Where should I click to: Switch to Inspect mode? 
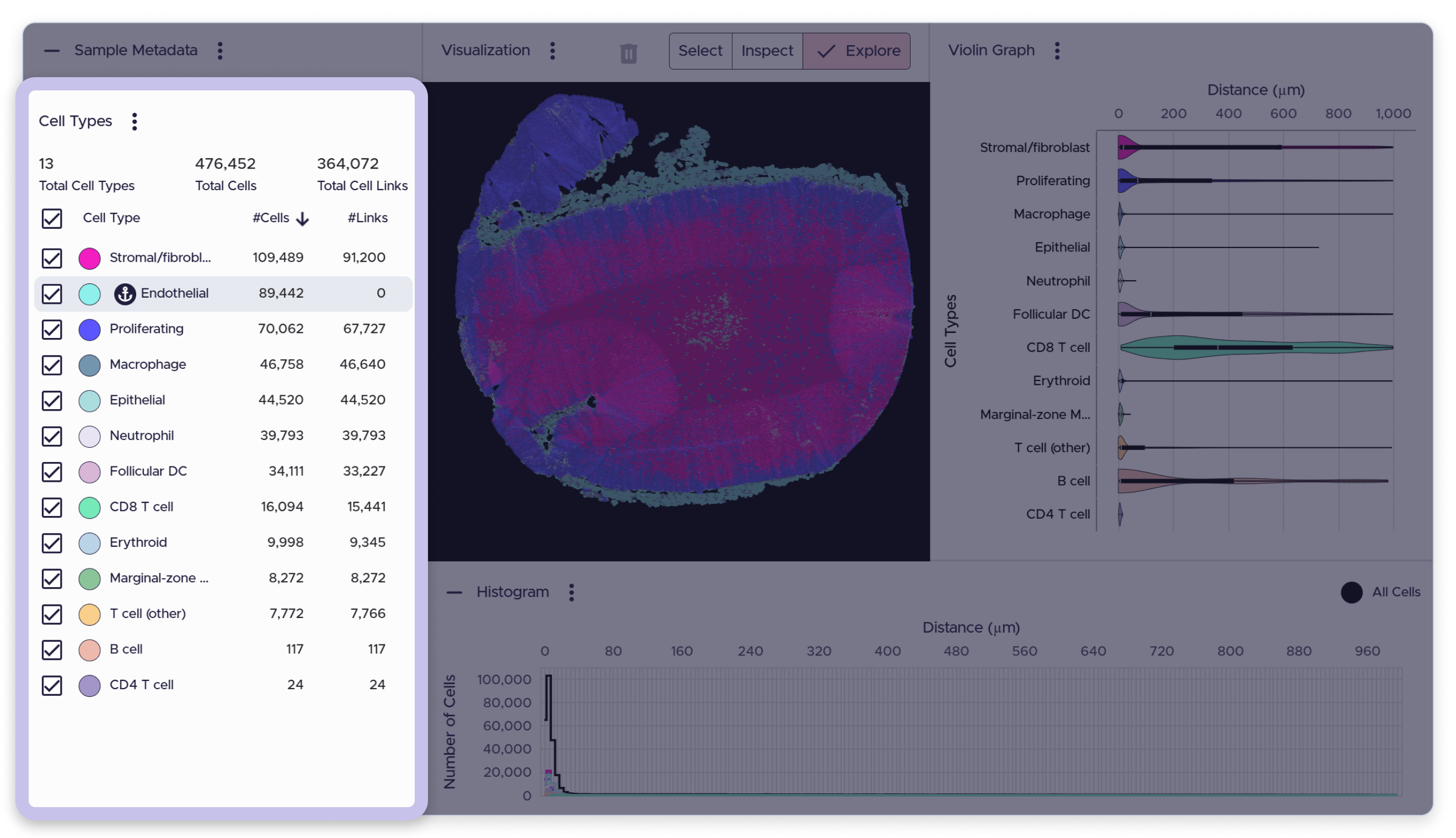[x=768, y=51]
